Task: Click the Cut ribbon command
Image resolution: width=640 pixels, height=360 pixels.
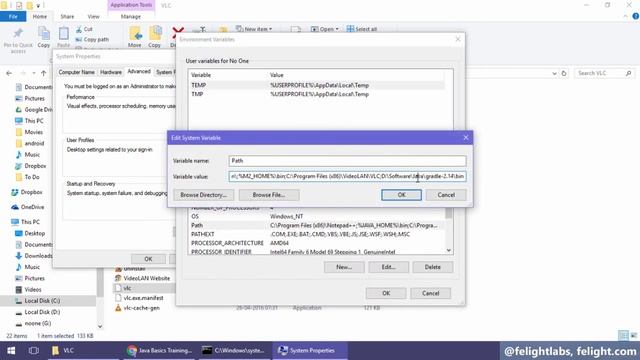Action: click(x=84, y=29)
